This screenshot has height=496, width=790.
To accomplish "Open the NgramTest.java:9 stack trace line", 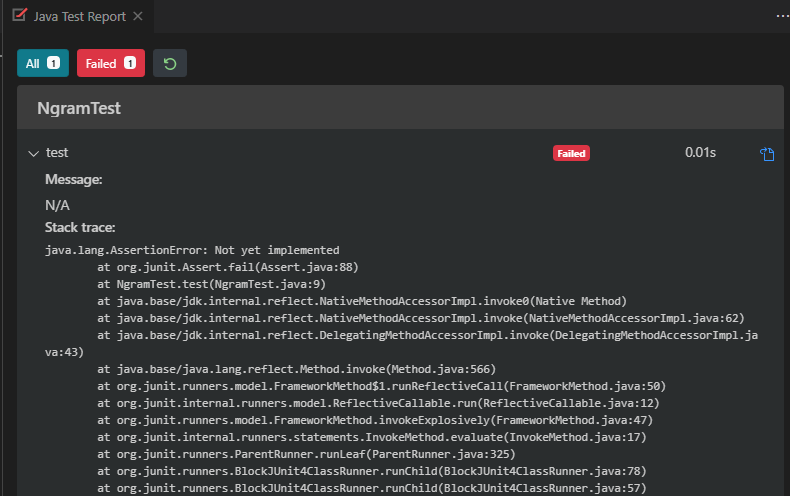I will (211, 284).
